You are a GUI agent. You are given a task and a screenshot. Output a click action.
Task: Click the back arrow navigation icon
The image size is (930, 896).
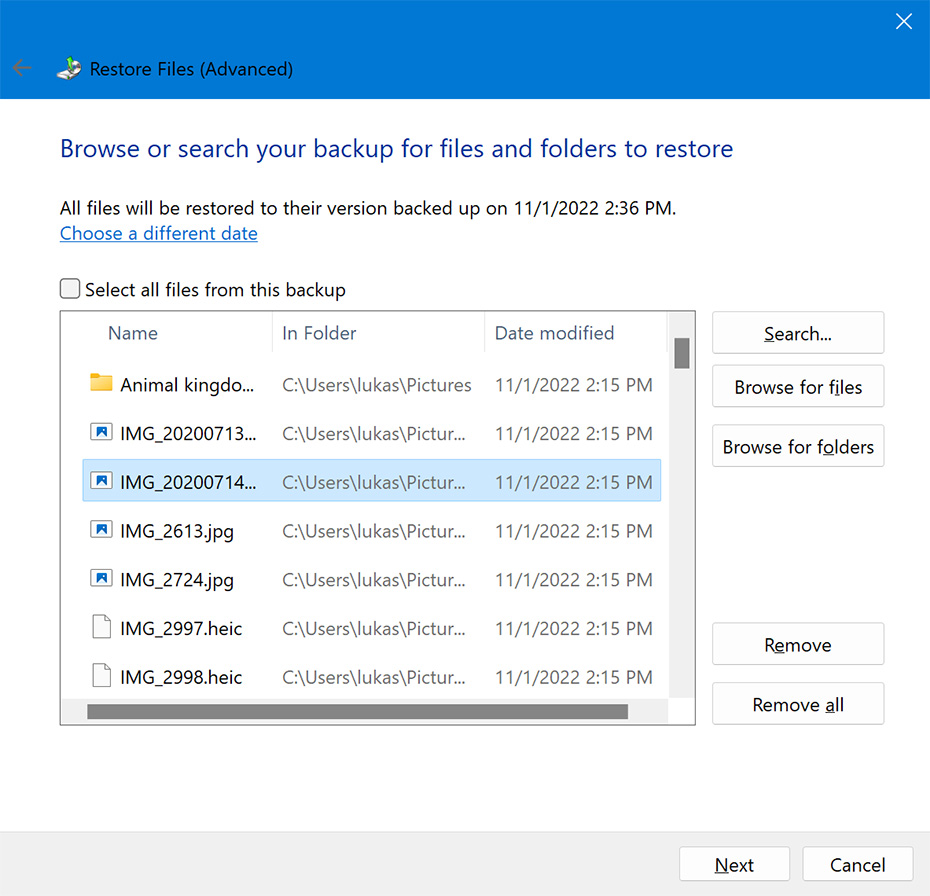(x=21, y=68)
